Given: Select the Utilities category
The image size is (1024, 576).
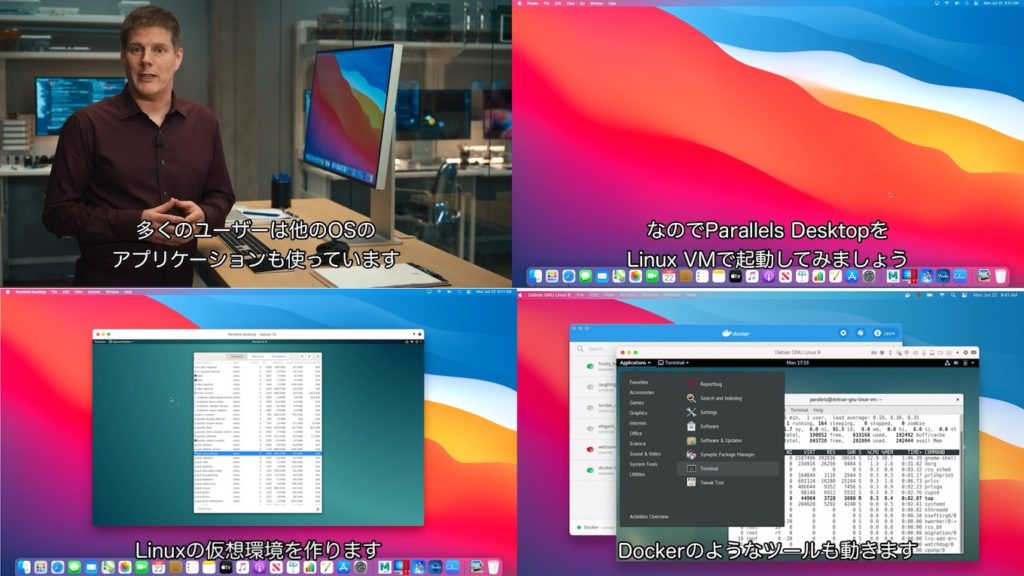Looking at the screenshot, I should tap(637, 474).
